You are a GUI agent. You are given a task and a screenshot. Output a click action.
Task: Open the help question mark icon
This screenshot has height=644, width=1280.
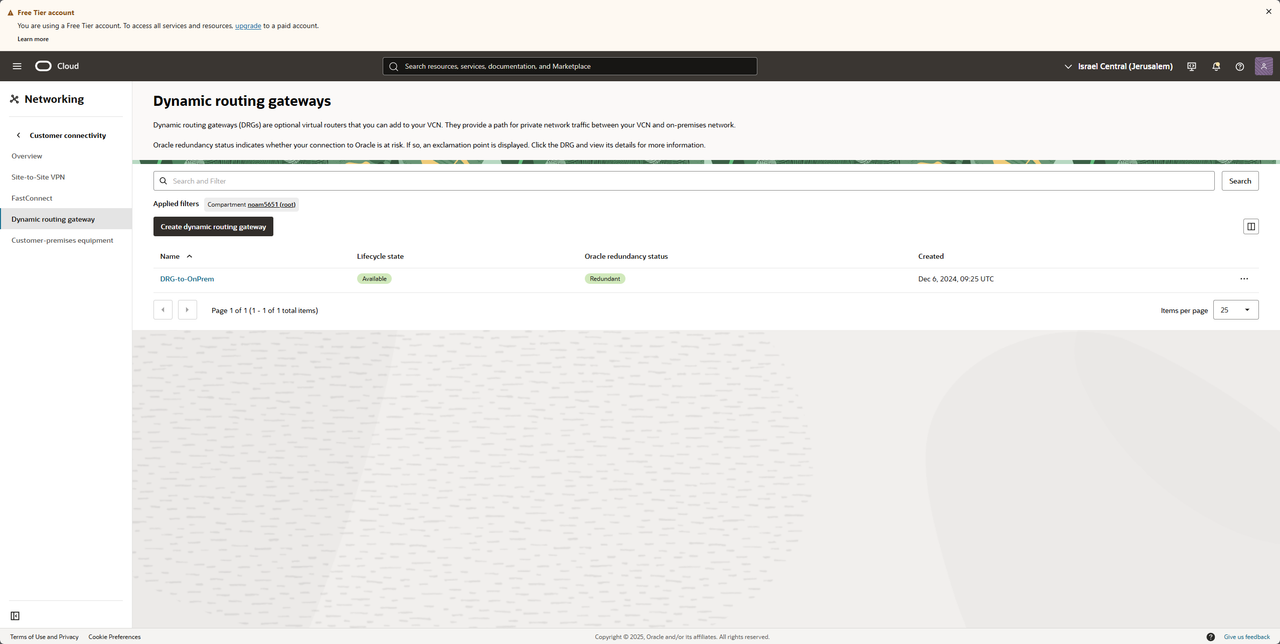coord(1240,66)
